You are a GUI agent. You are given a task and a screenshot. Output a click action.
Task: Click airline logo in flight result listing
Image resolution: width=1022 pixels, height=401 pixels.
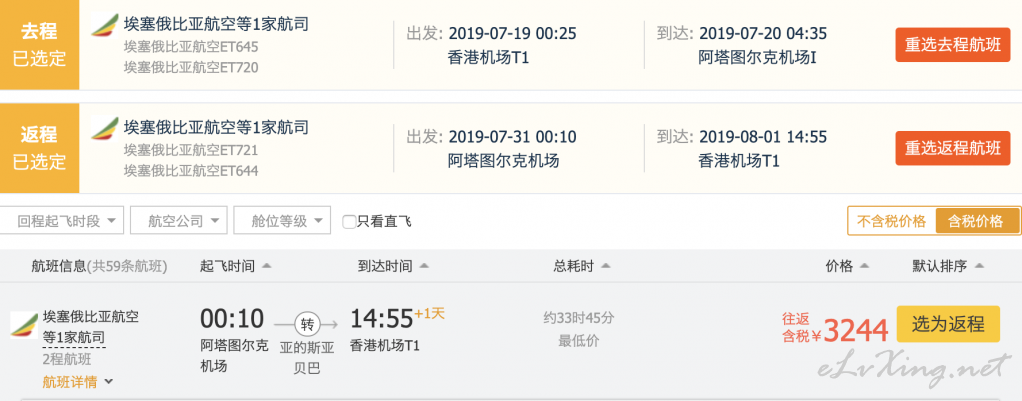click(x=24, y=324)
